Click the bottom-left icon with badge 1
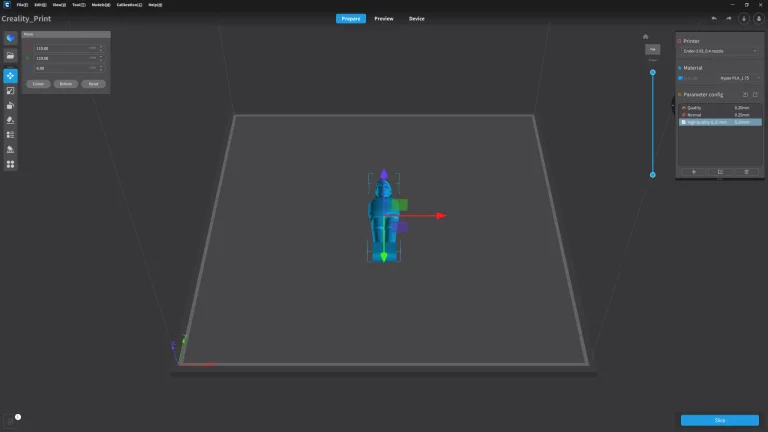The image size is (768, 432). point(11,421)
